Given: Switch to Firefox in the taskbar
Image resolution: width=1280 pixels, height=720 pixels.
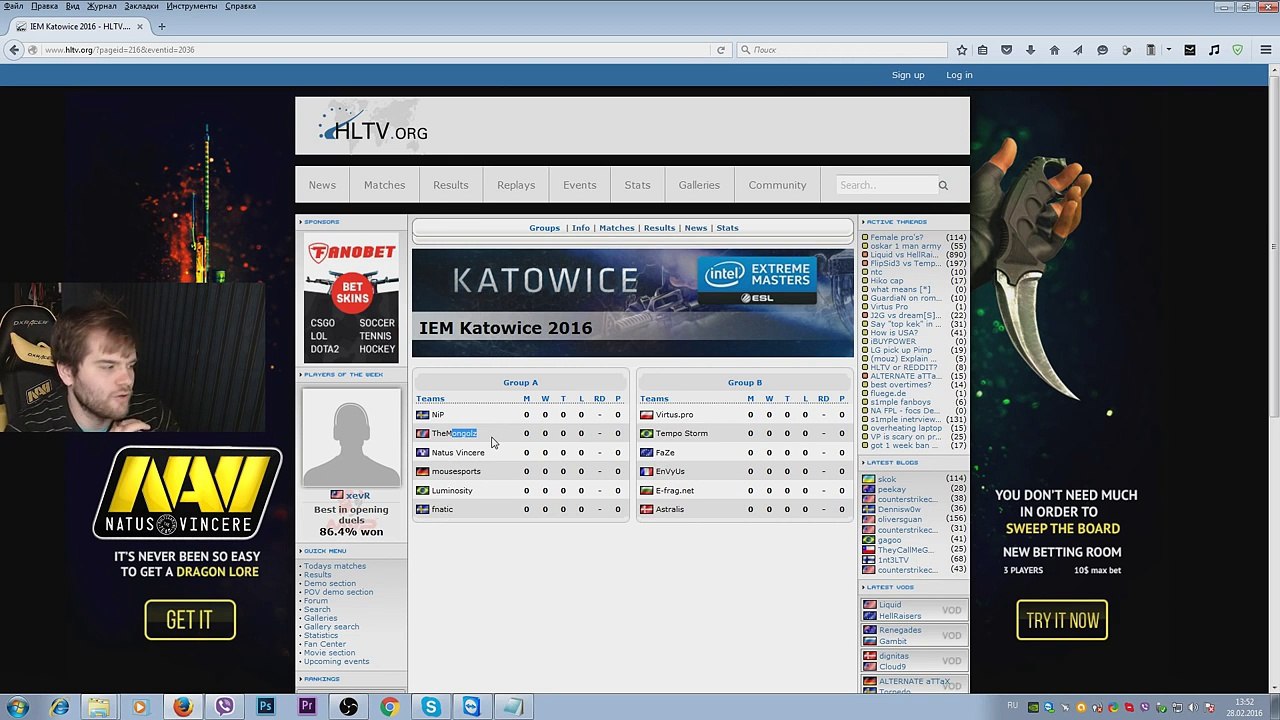Looking at the screenshot, I should (182, 707).
